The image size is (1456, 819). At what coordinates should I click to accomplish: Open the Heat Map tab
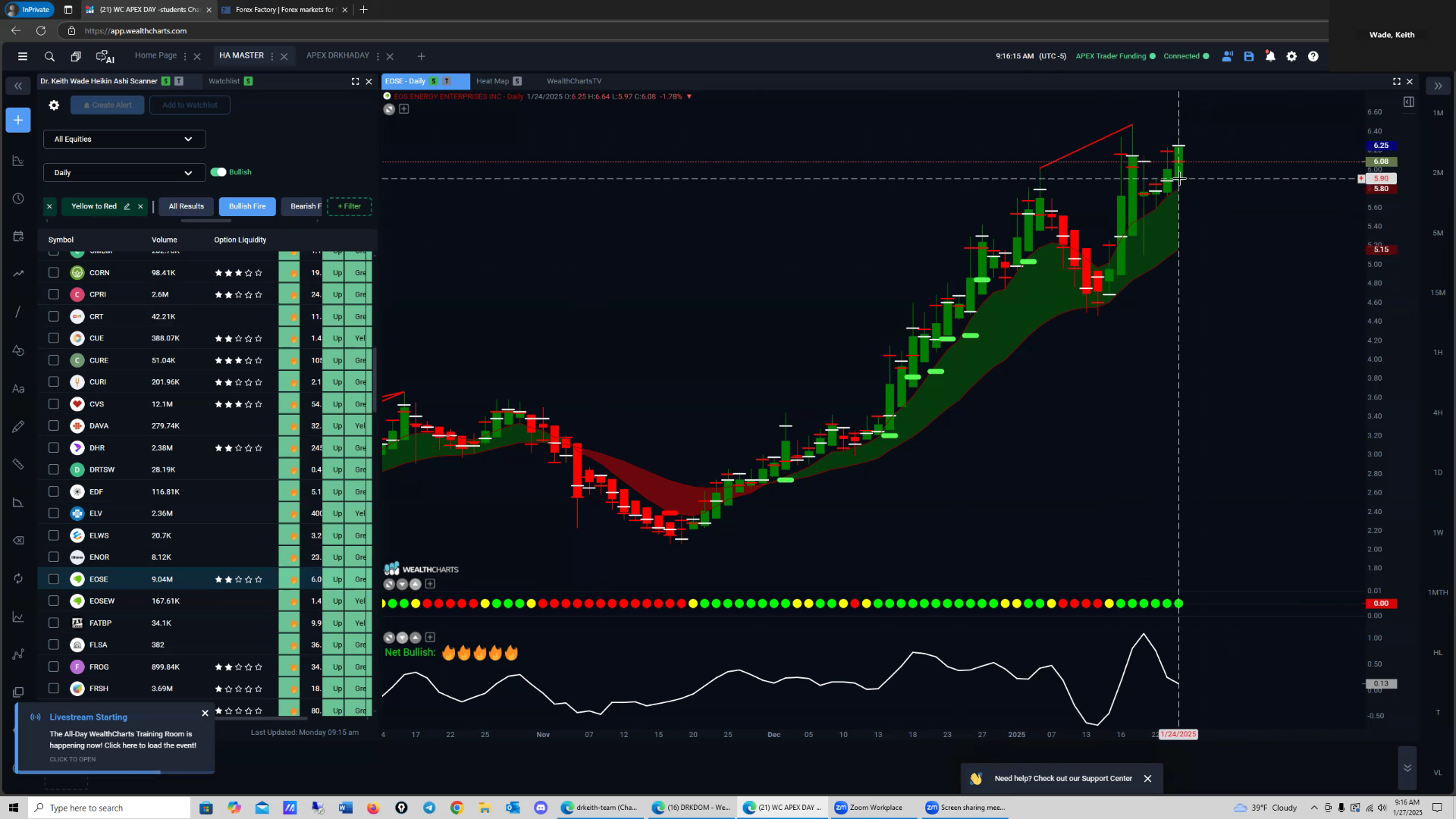point(492,81)
